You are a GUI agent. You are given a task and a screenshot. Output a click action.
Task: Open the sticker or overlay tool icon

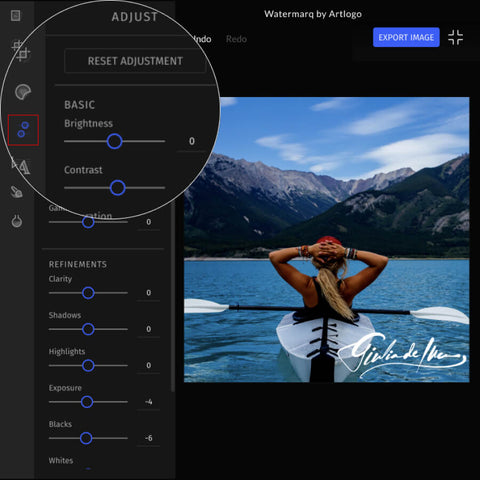(17, 221)
